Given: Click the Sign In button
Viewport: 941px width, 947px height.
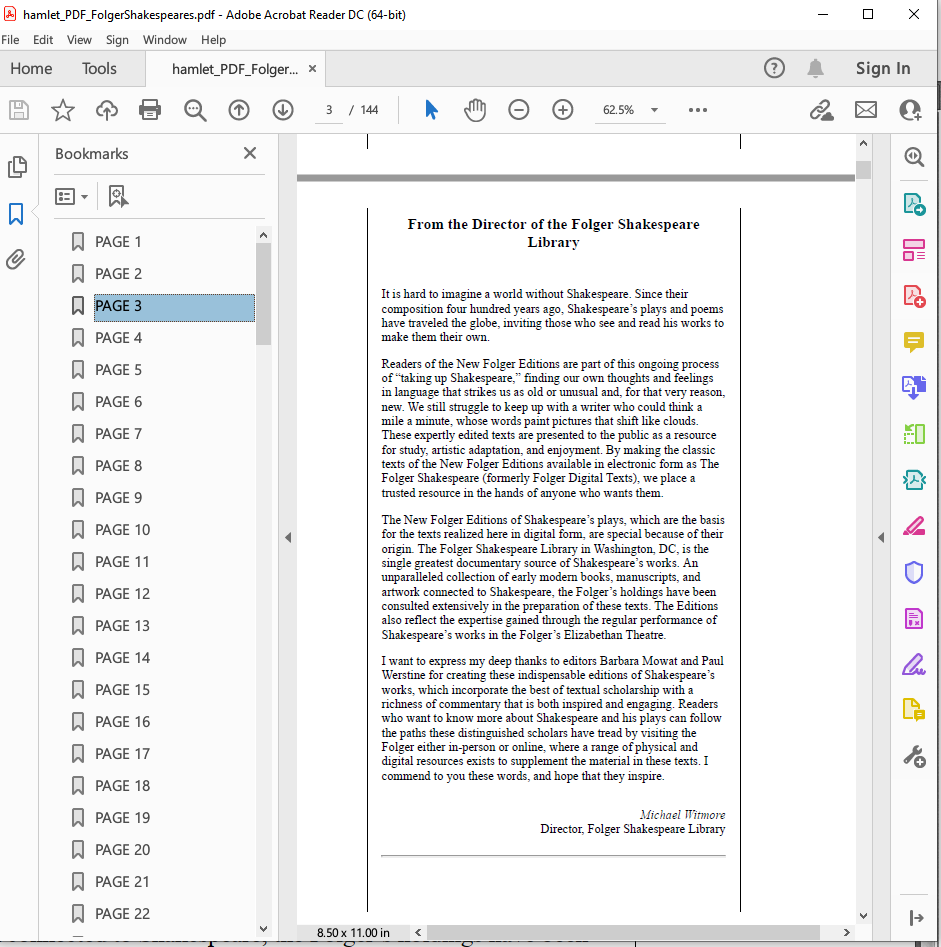Looking at the screenshot, I should (x=883, y=69).
